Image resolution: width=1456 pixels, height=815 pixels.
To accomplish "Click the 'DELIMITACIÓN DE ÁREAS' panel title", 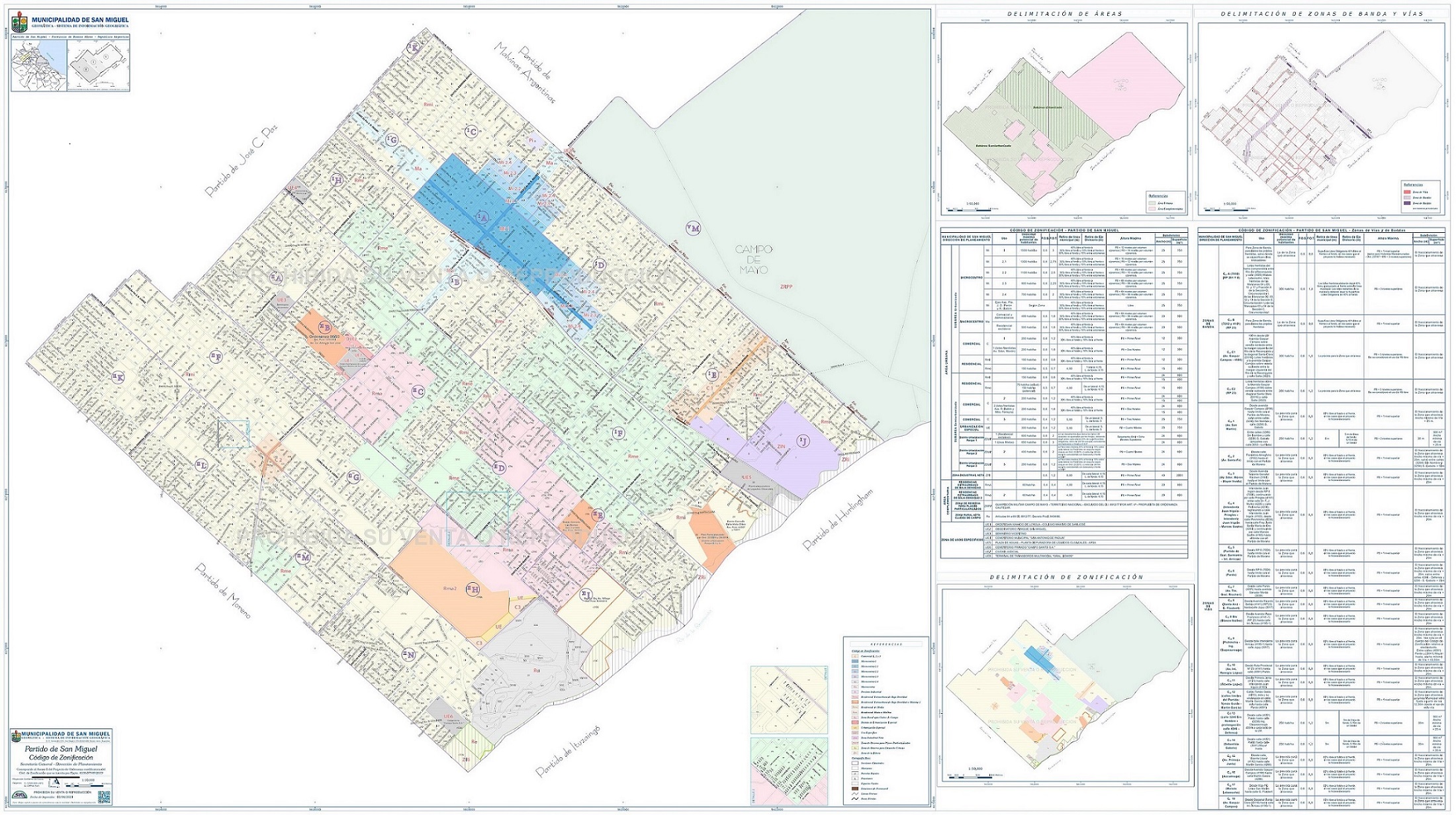I will pos(1064,13).
